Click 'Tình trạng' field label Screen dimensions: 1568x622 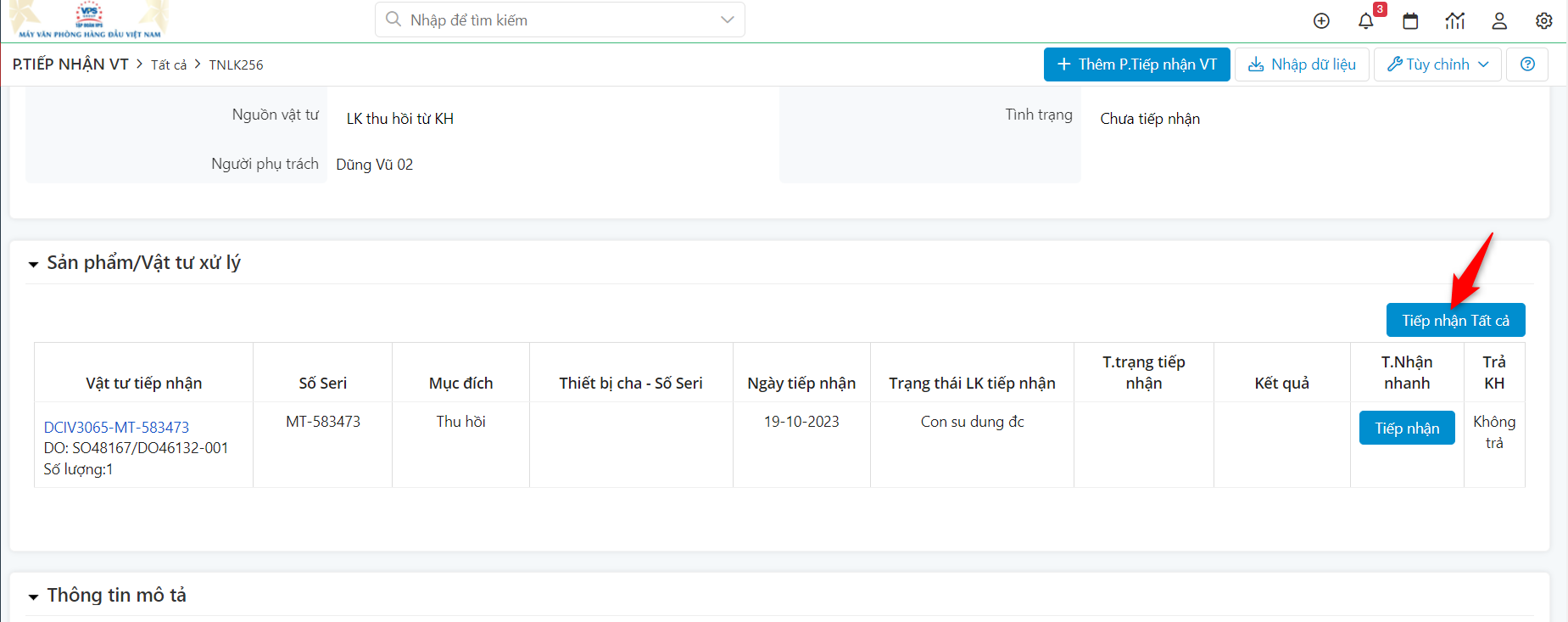tap(1039, 115)
